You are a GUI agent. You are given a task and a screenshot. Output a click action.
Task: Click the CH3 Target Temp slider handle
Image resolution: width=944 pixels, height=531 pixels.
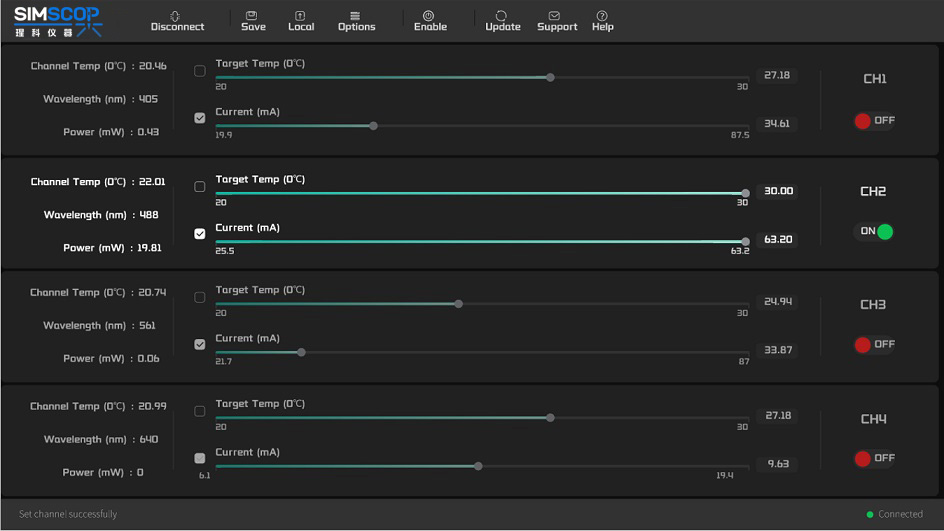pyautogui.click(x=459, y=304)
